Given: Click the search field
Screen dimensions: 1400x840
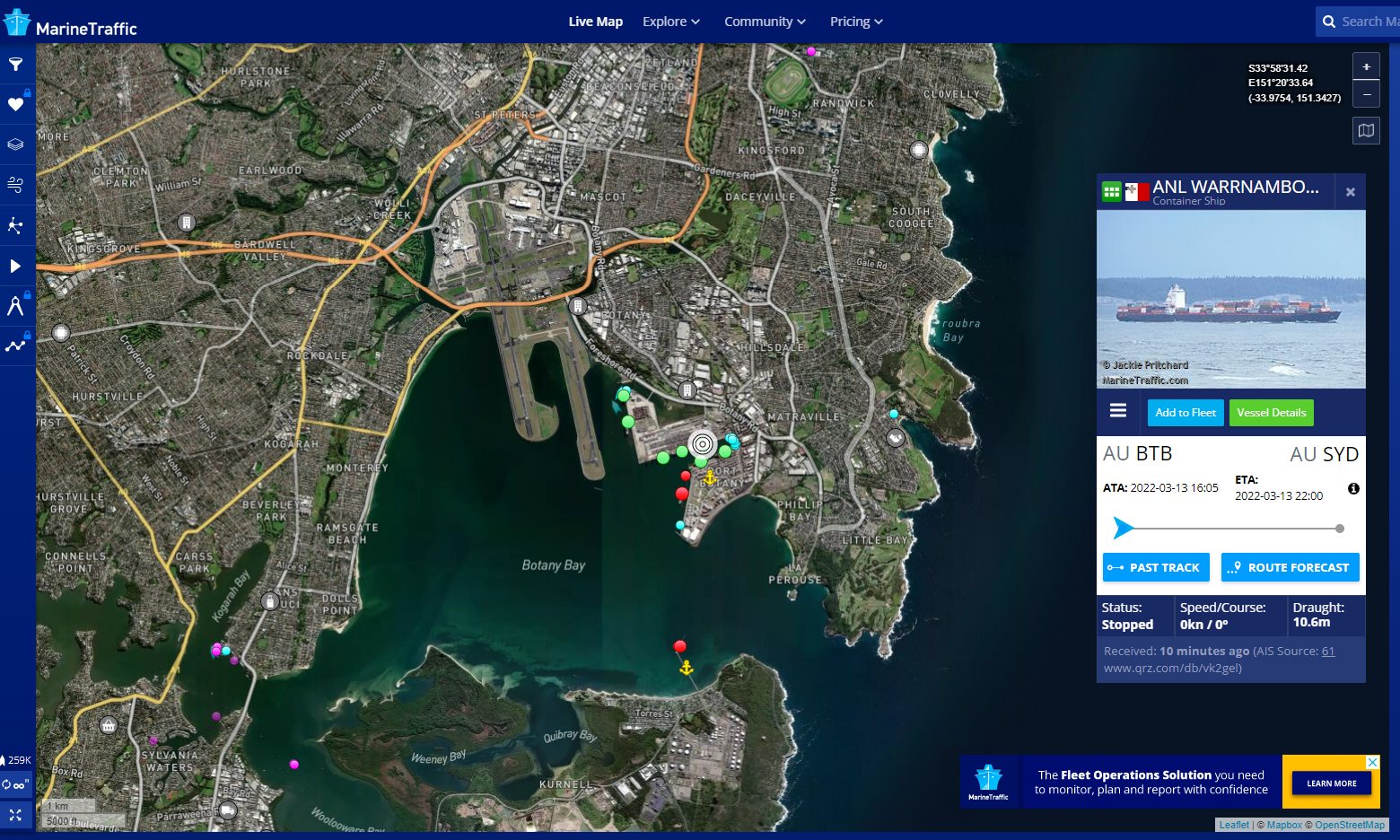Looking at the screenshot, I should pyautogui.click(x=1357, y=22).
